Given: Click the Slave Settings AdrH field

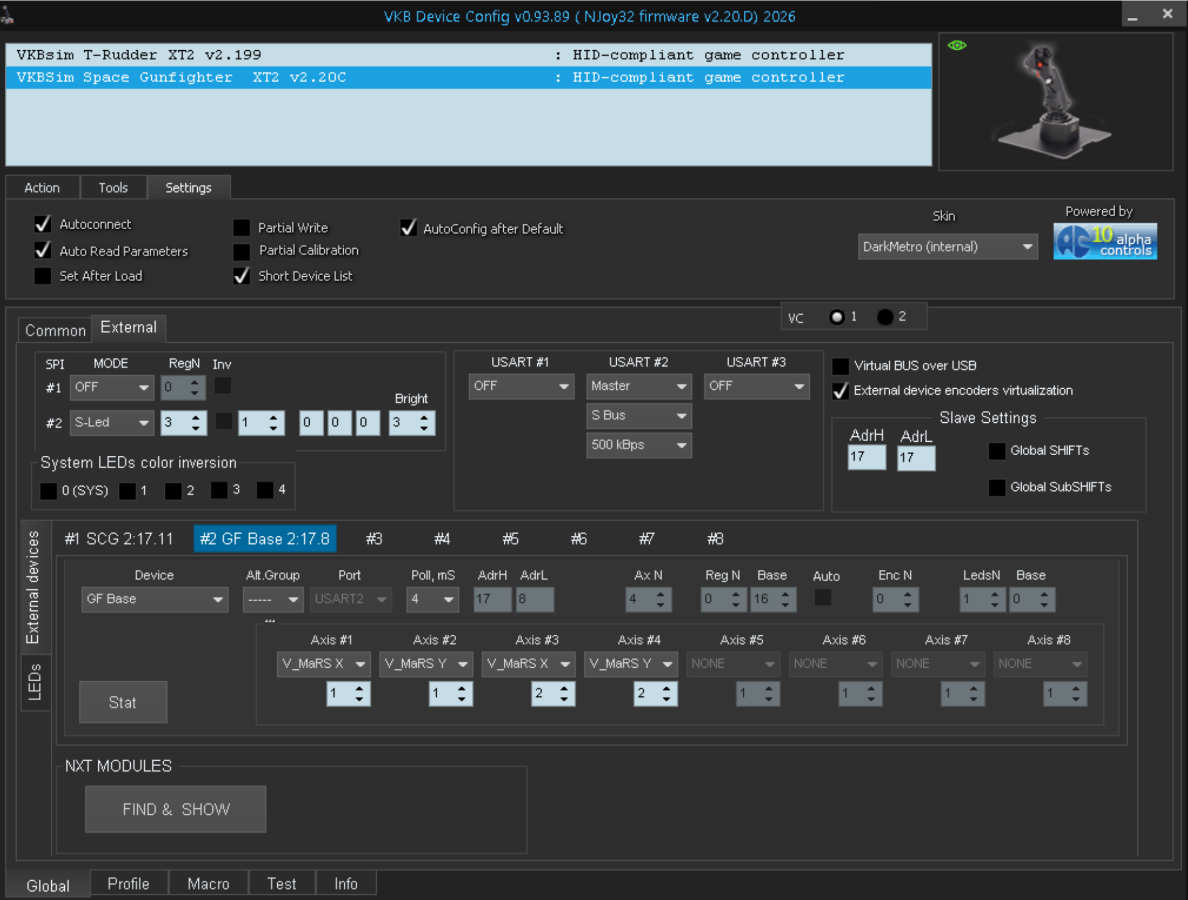Looking at the screenshot, I should 866,458.
